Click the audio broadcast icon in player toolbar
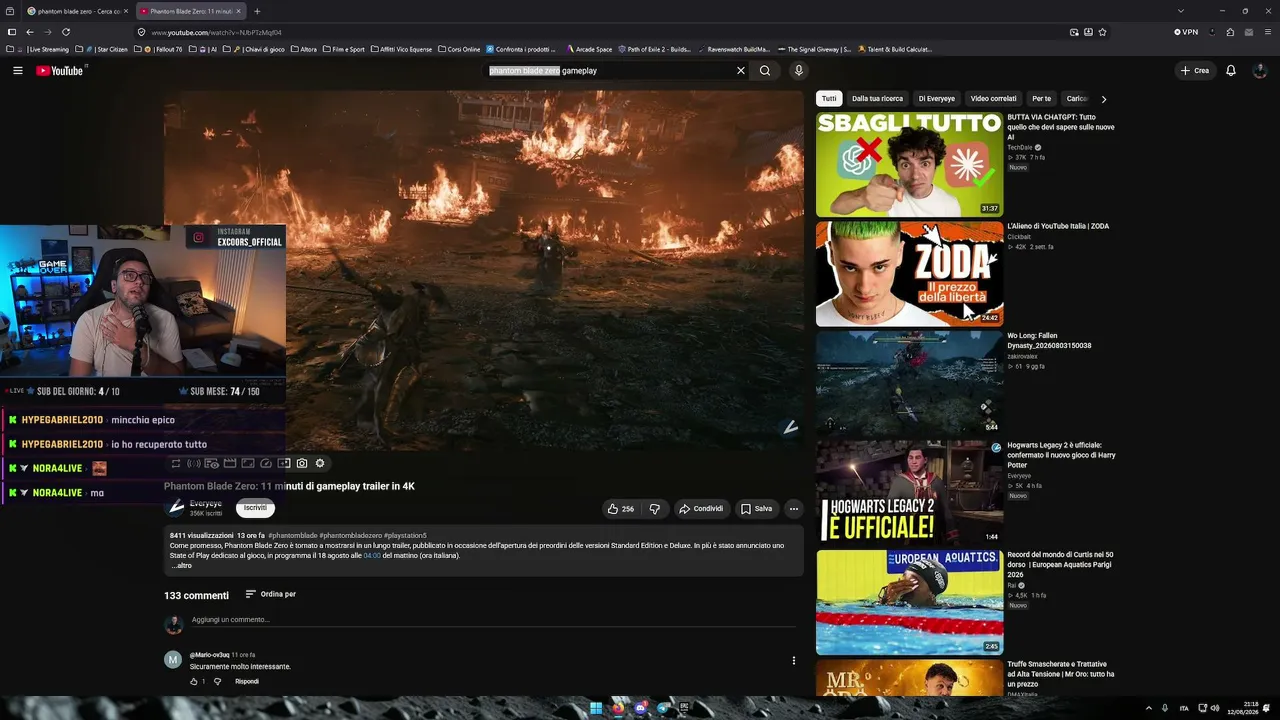 (194, 464)
